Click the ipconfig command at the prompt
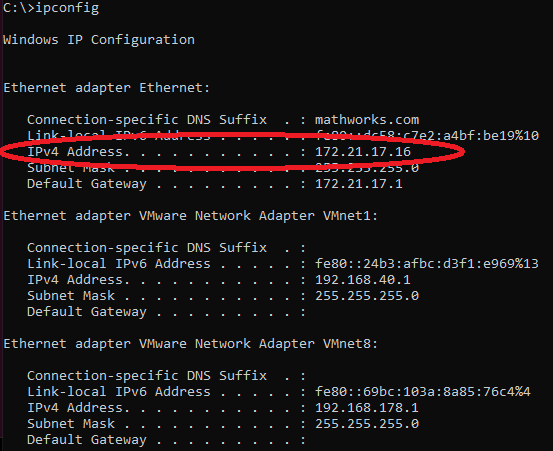 [67, 8]
